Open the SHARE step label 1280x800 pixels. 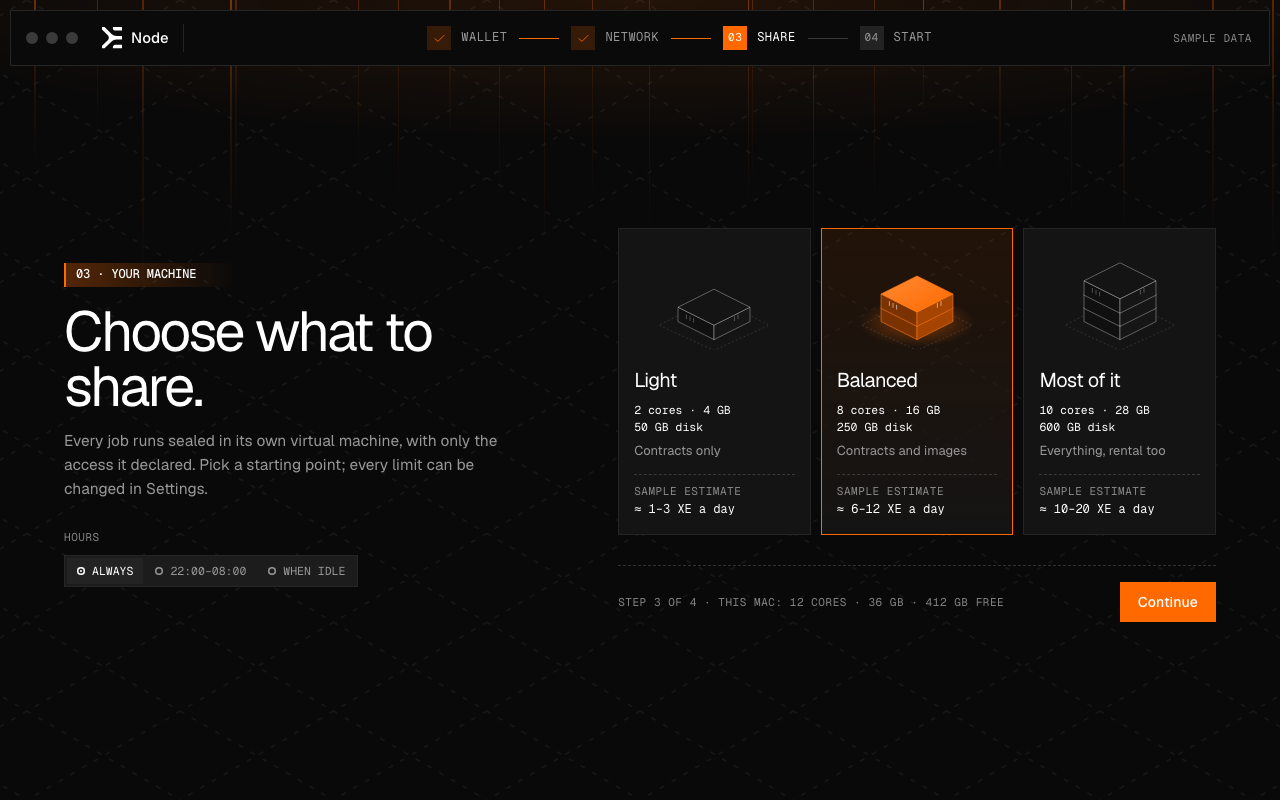pos(776,37)
